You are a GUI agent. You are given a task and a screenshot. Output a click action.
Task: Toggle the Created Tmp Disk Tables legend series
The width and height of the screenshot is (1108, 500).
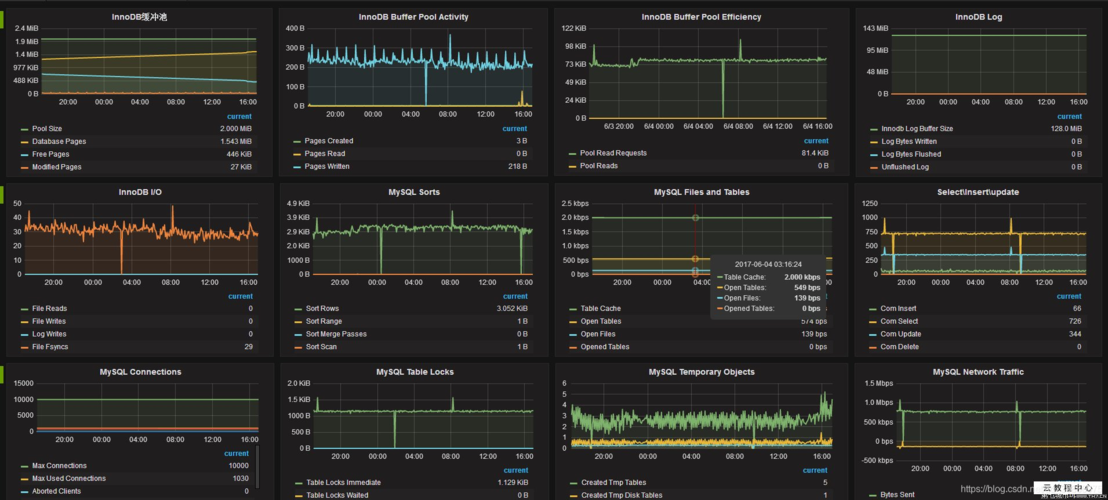621,496
